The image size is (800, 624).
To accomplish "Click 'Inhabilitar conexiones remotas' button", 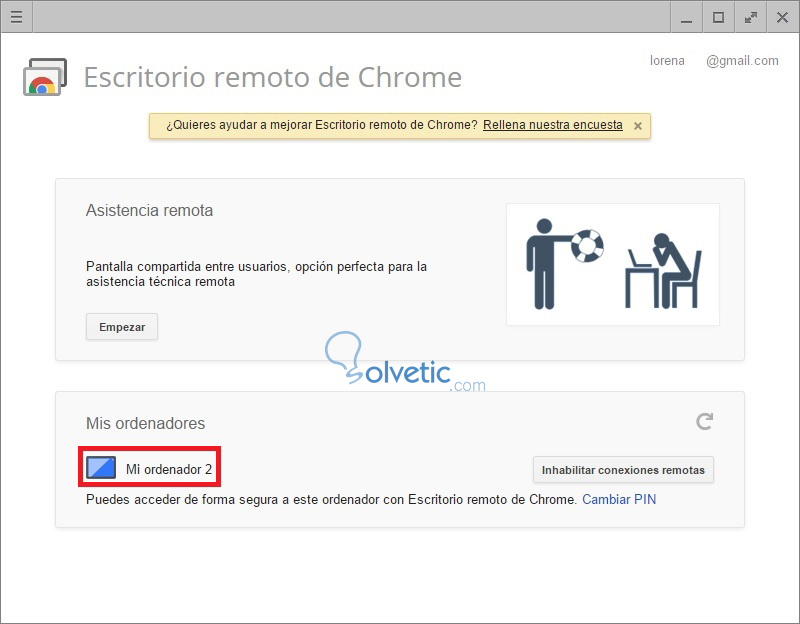I will tap(623, 470).
